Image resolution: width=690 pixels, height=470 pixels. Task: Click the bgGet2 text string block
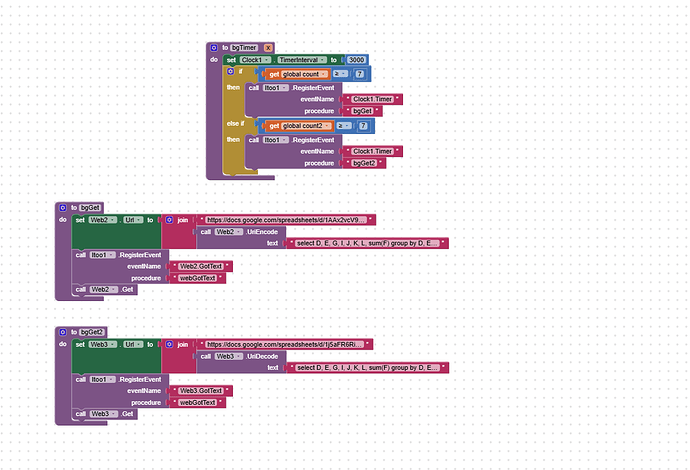pos(364,163)
